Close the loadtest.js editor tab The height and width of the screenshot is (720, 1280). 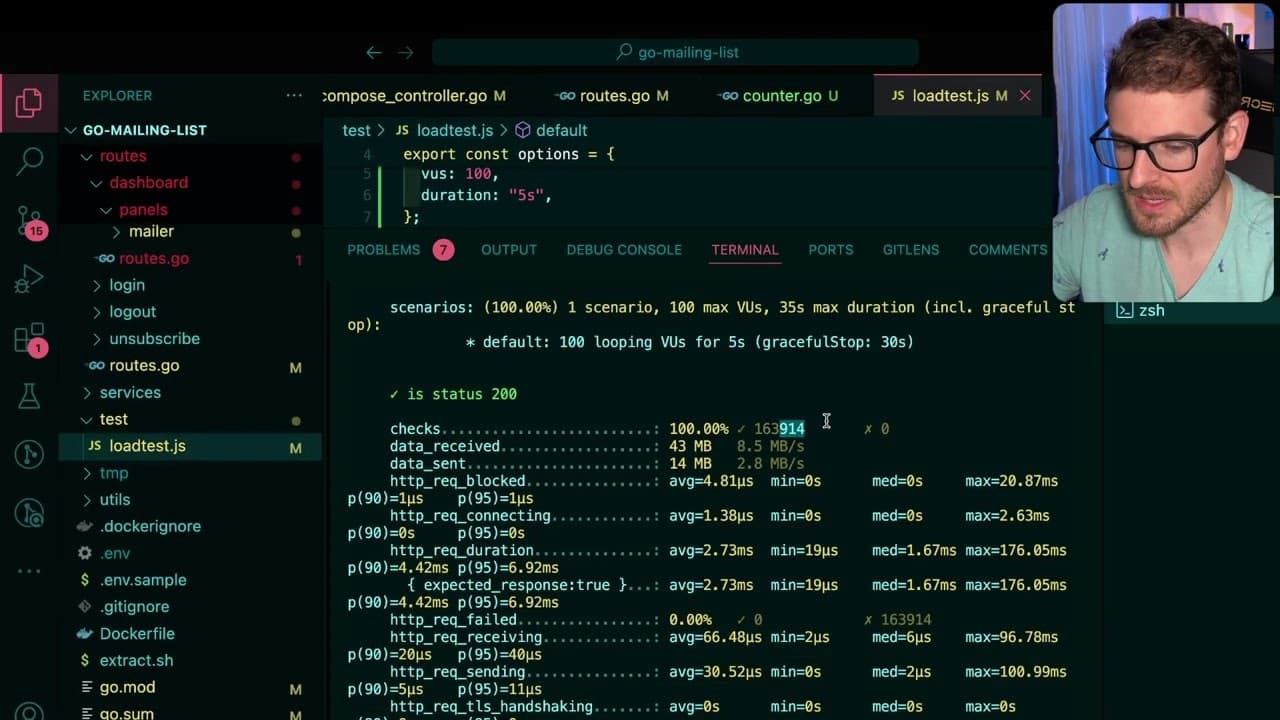click(x=1024, y=96)
